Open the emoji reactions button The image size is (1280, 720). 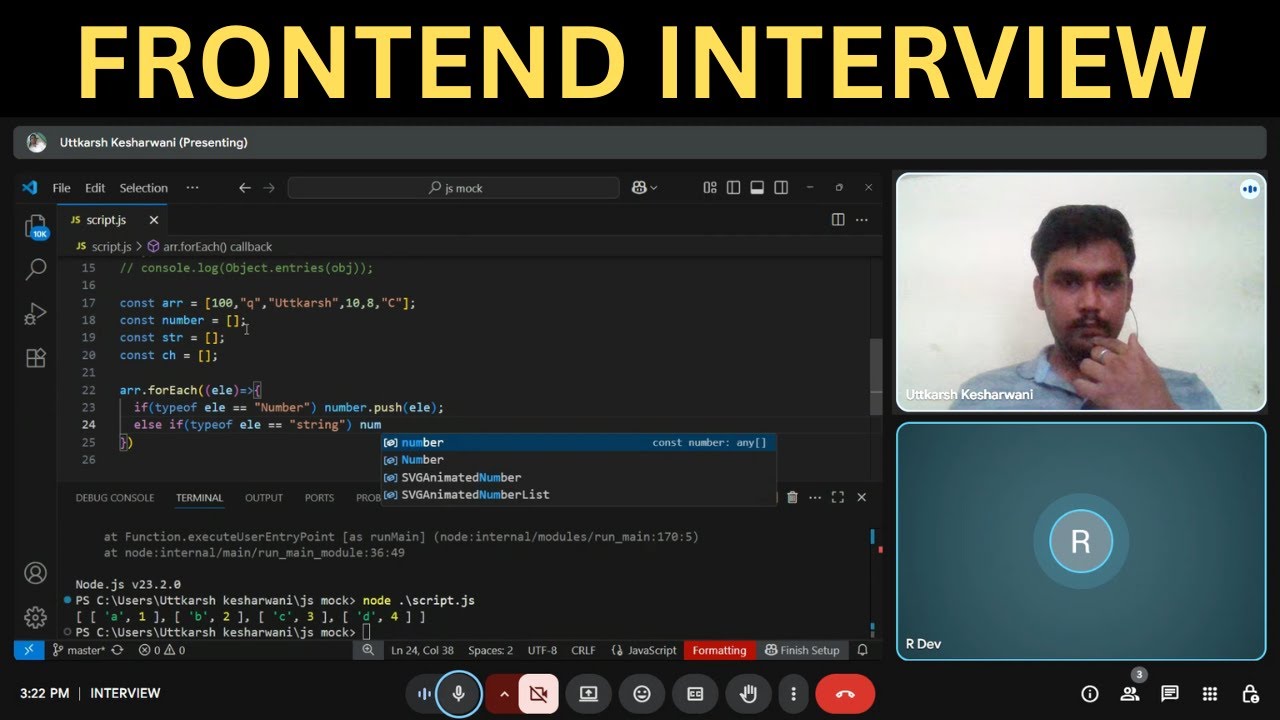coord(642,694)
